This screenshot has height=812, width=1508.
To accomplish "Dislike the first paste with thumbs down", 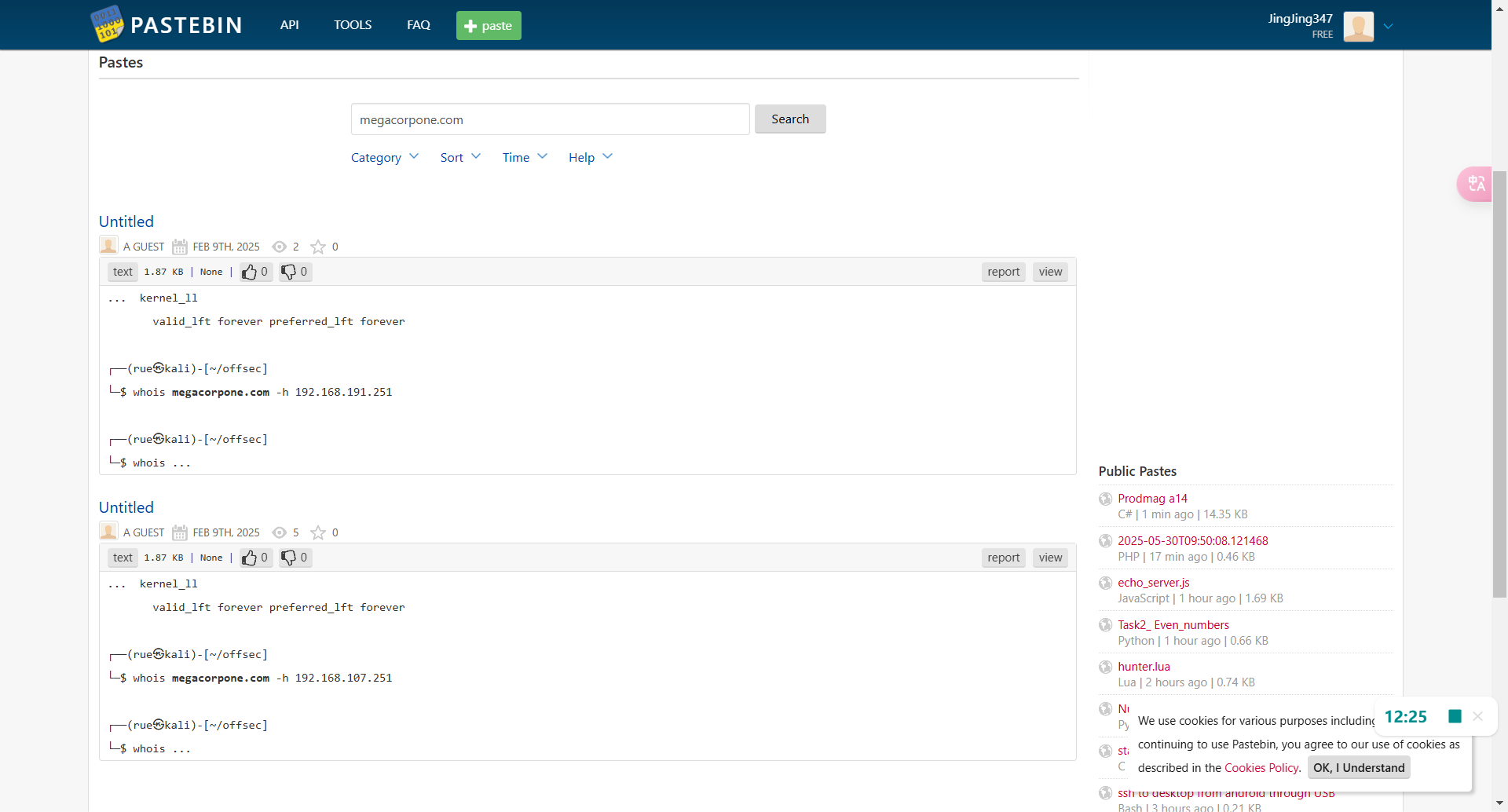I will click(295, 272).
